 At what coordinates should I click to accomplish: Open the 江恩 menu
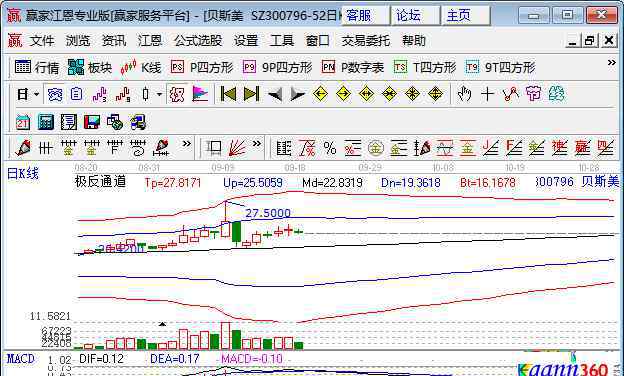pyautogui.click(x=150, y=41)
